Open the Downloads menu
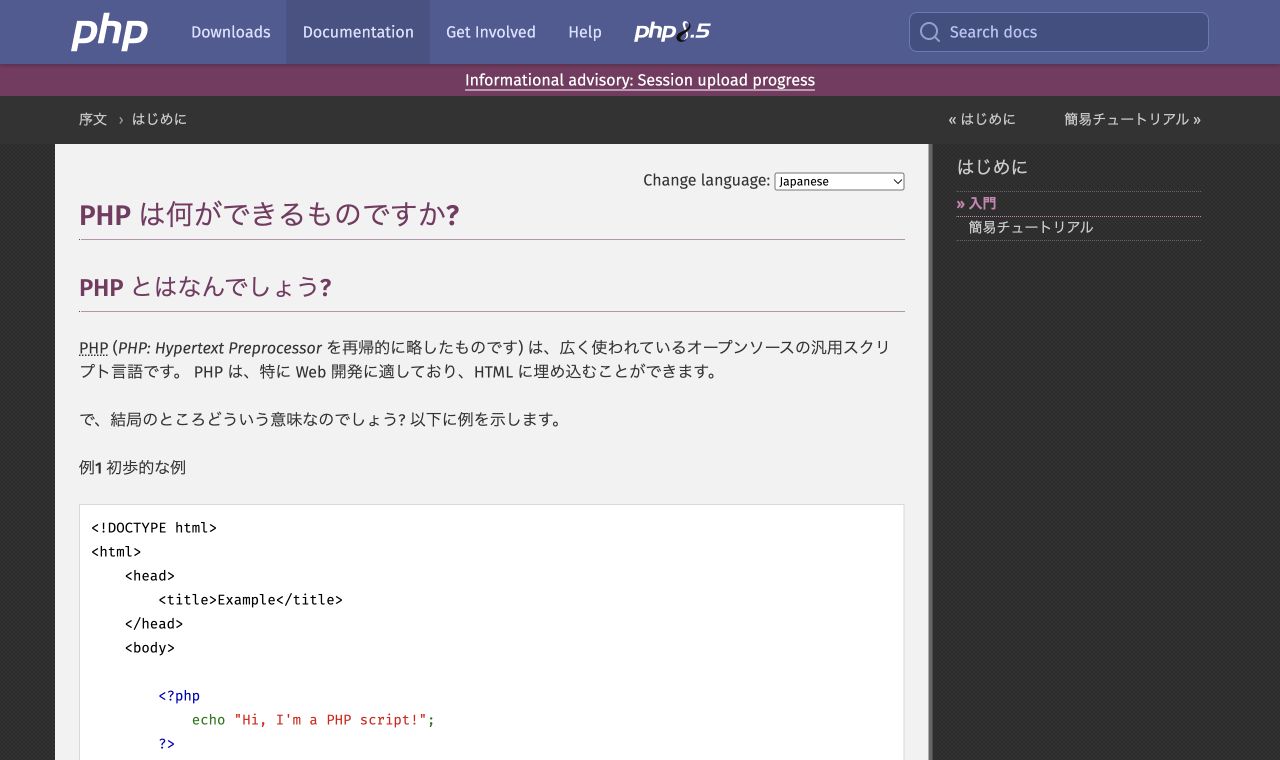 (x=231, y=32)
